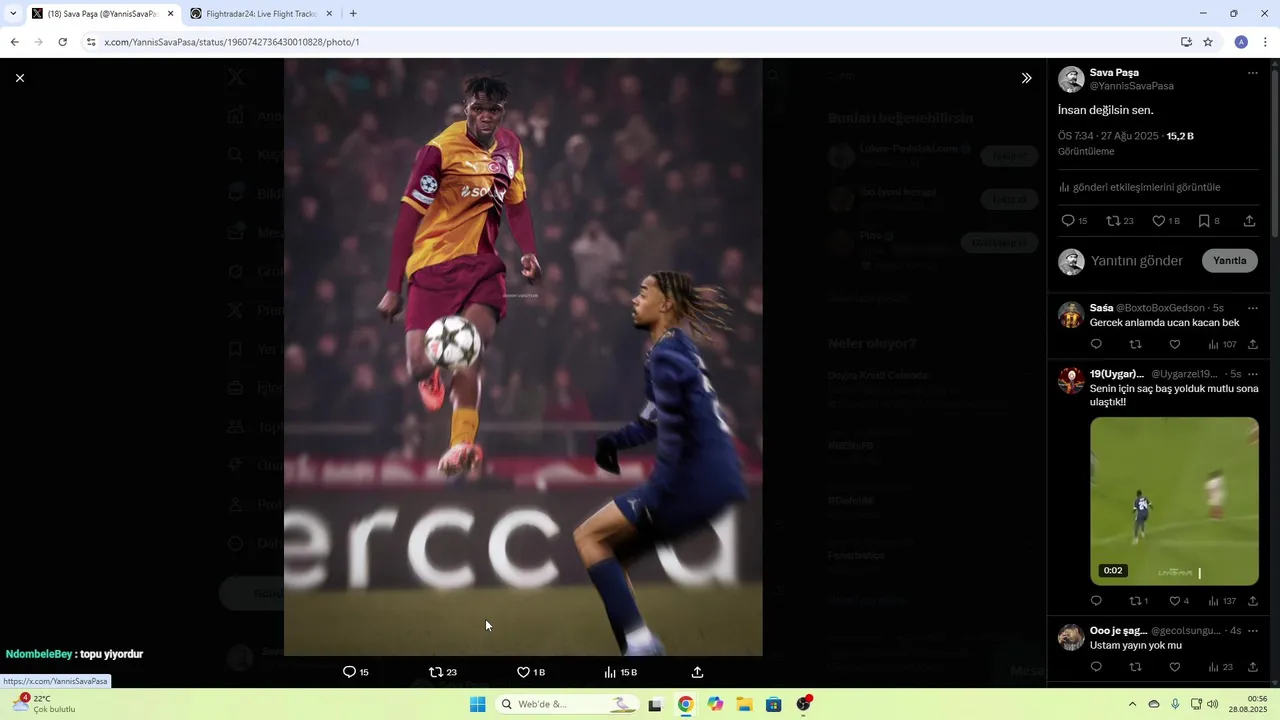Viewport: 1280px width, 720px height.
Task: Share the post via the sidebar share icon
Action: (1249, 221)
